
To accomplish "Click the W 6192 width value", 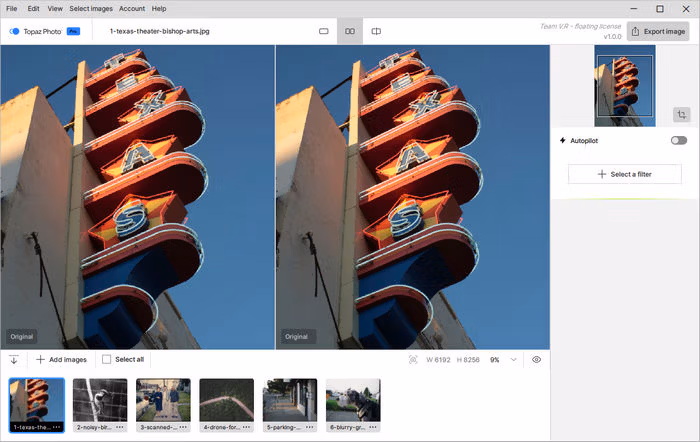I will pyautogui.click(x=438, y=360).
